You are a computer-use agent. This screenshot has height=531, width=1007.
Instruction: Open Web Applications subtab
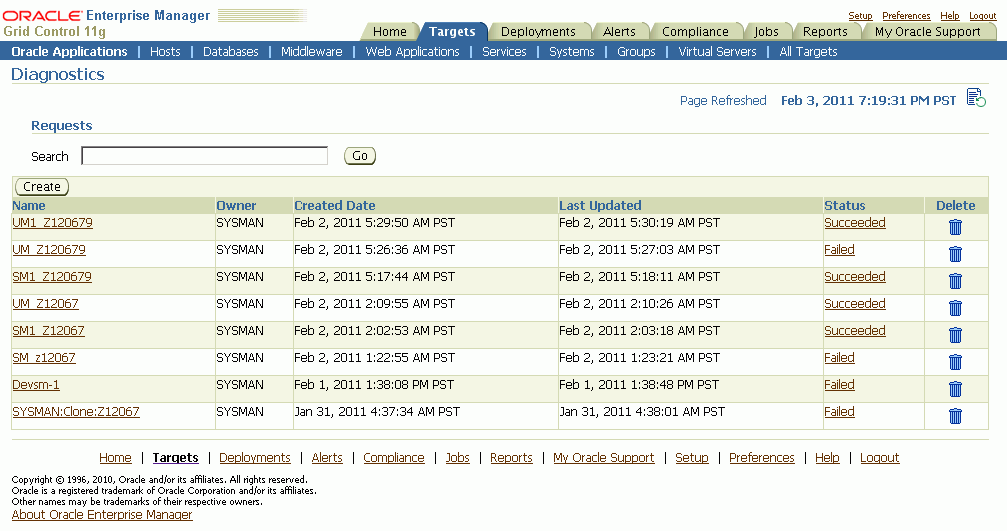coord(412,51)
